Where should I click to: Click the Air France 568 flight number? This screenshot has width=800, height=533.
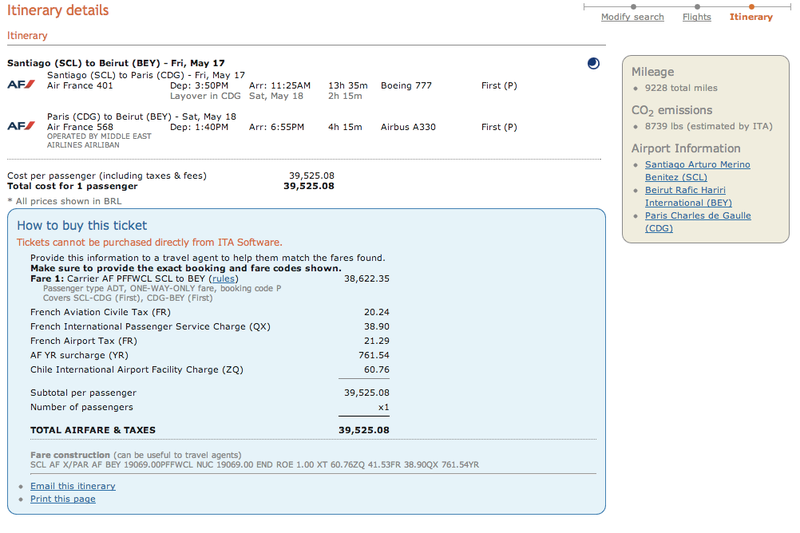(x=80, y=127)
